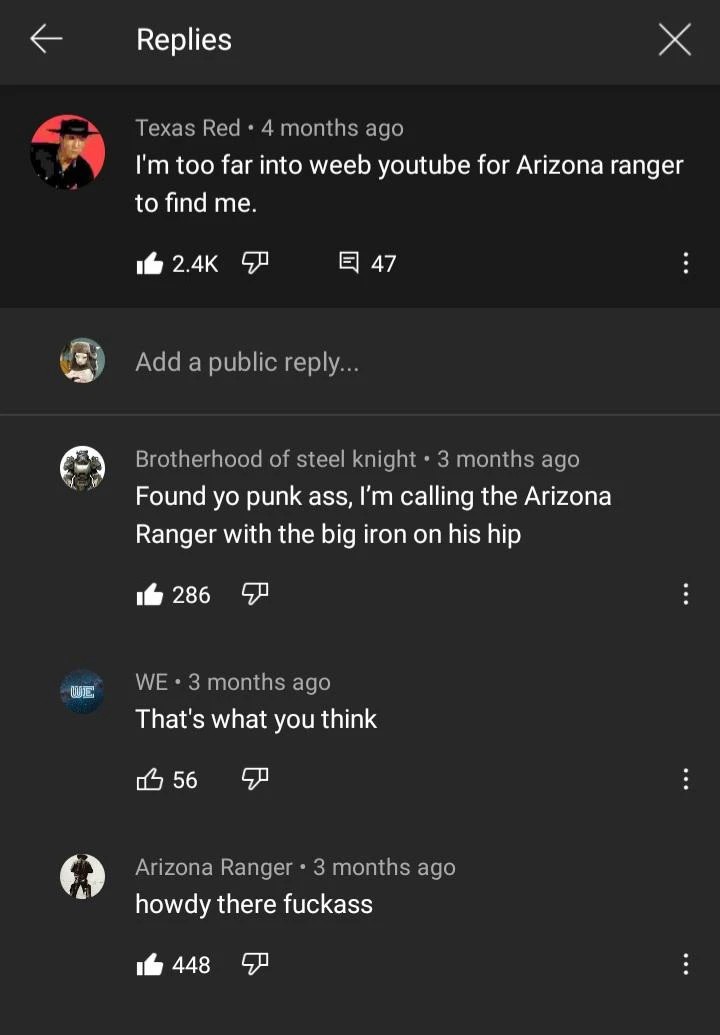View the WE channel avatar

click(x=82, y=692)
